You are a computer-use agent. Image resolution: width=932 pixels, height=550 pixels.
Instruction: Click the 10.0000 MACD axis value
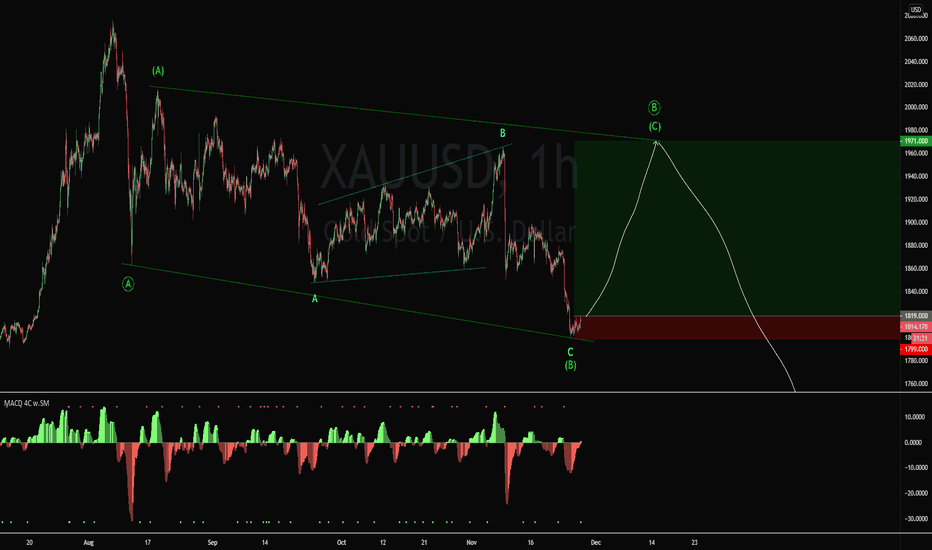(x=914, y=417)
